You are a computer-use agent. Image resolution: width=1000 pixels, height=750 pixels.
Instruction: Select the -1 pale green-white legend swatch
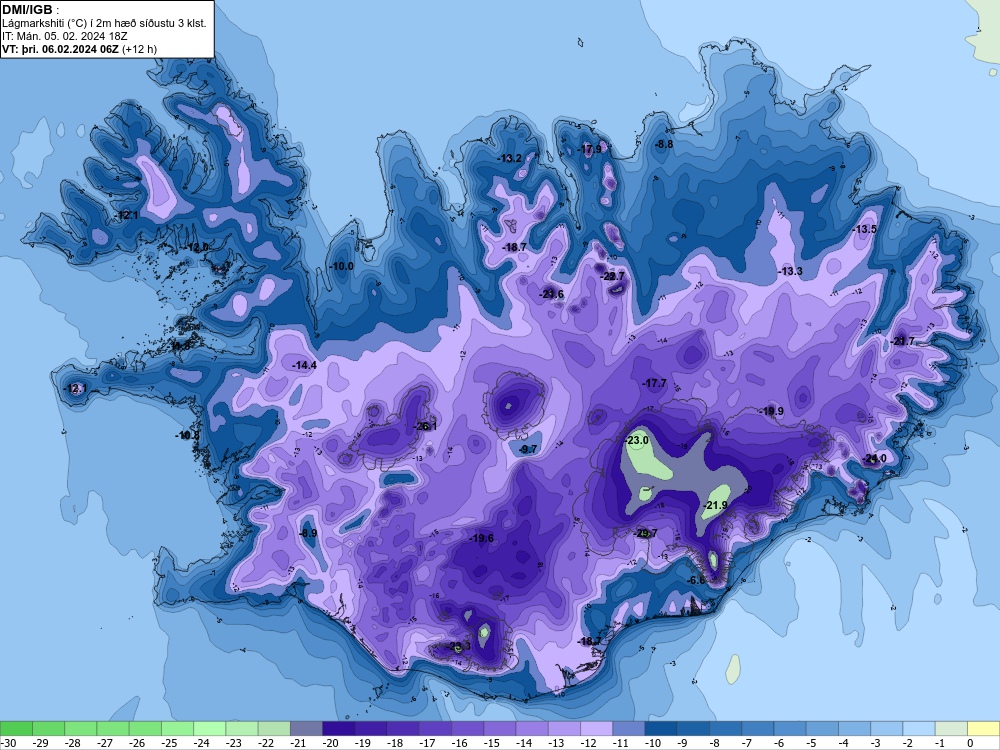[x=951, y=728]
